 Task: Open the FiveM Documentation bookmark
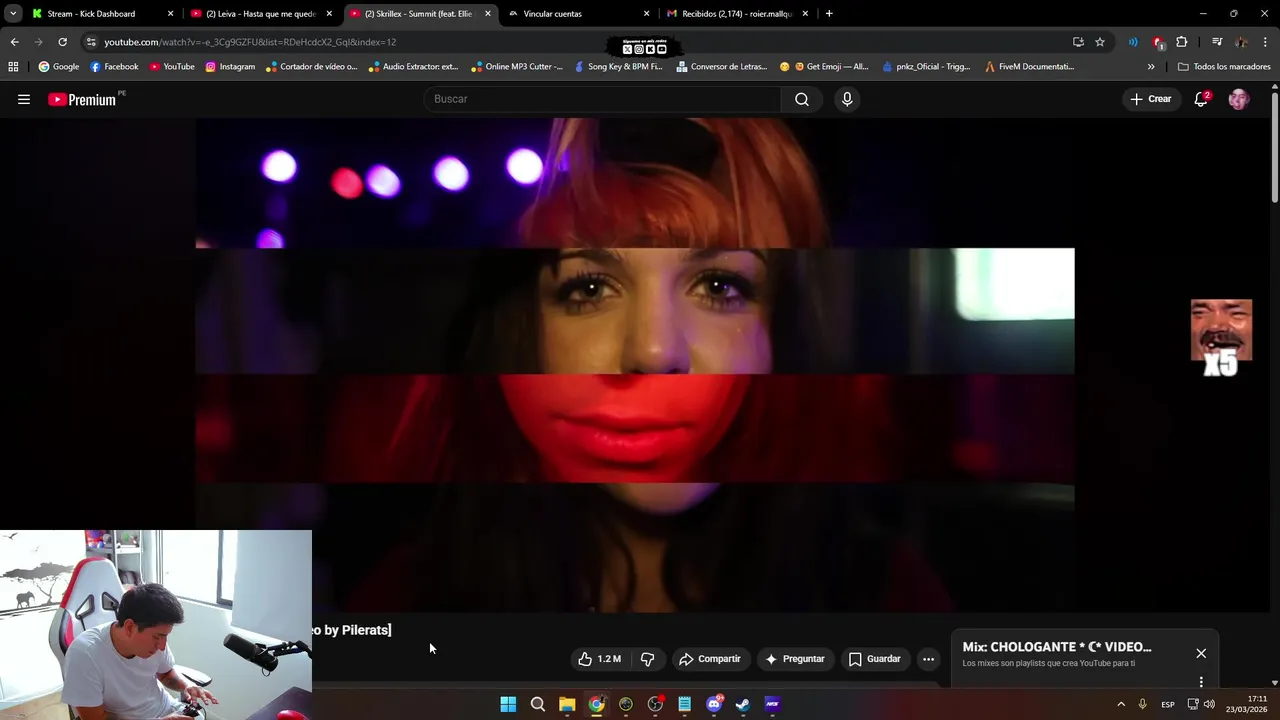pyautogui.click(x=1029, y=67)
